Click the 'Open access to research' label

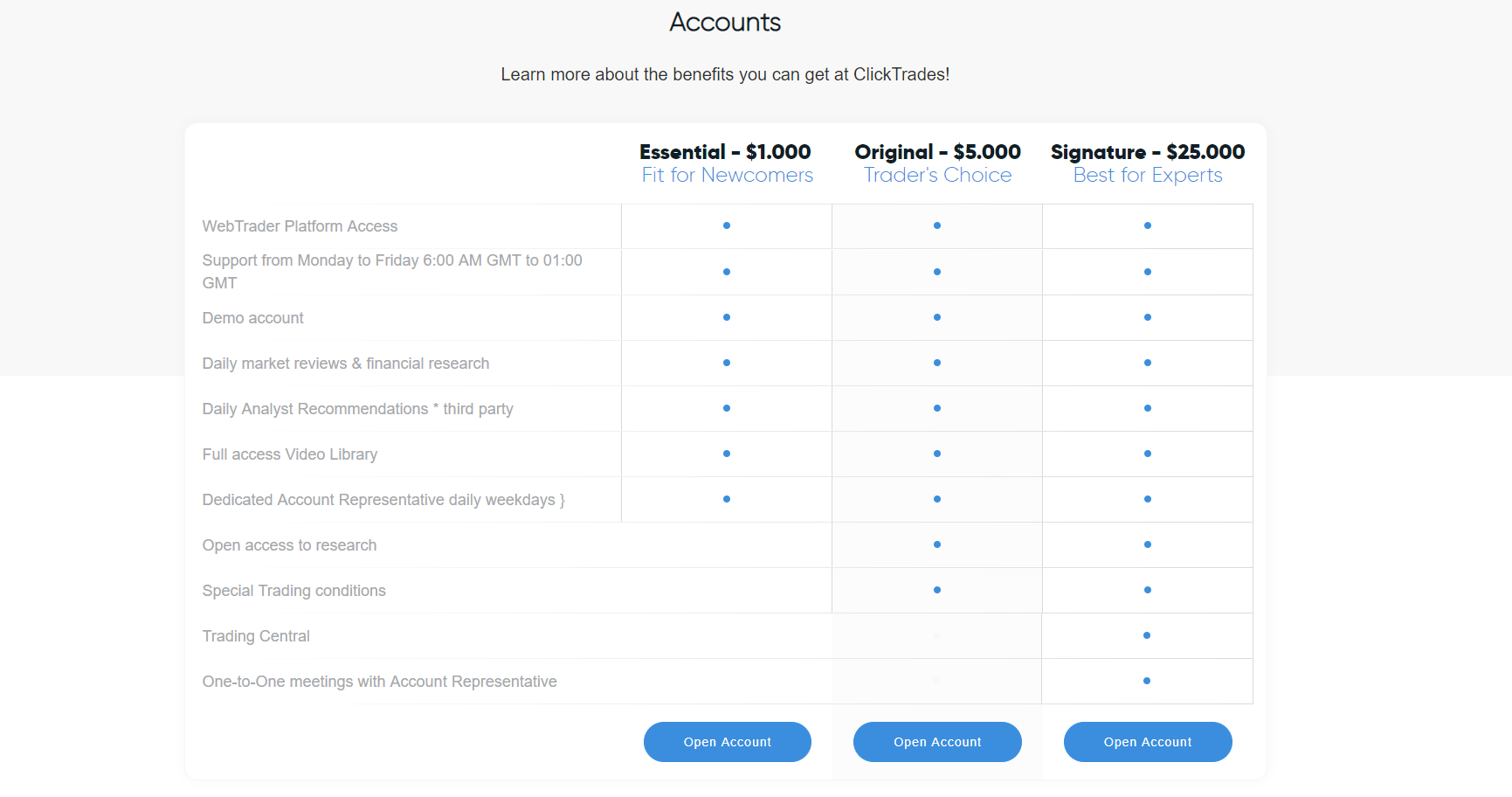[x=289, y=545]
